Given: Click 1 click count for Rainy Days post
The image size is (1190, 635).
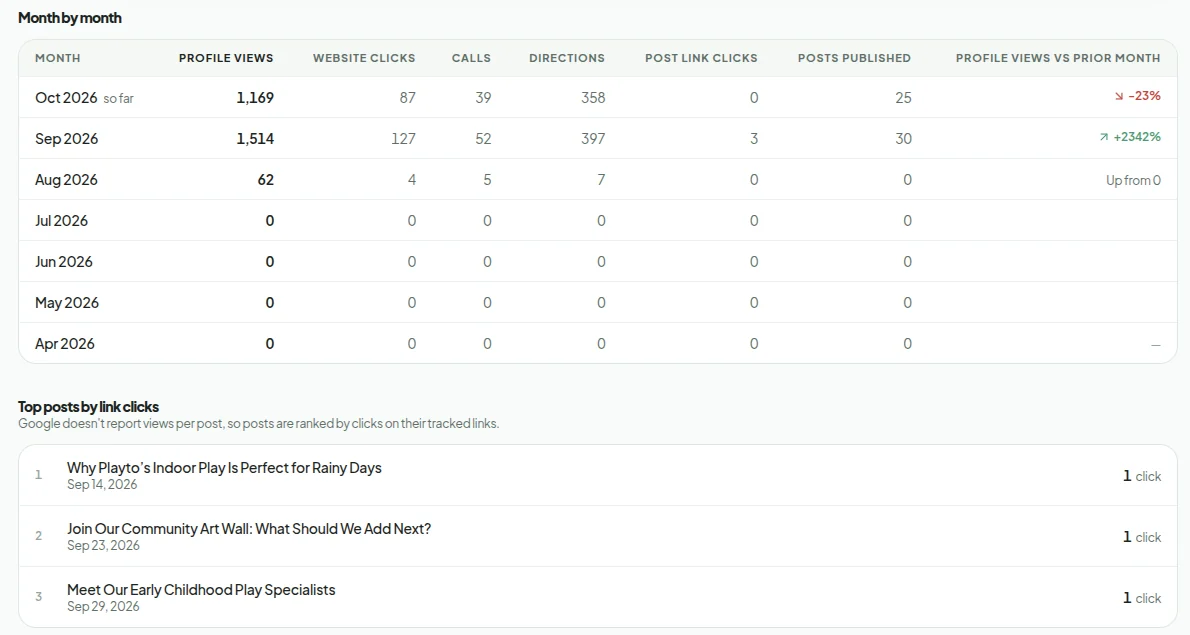Looking at the screenshot, I should [x=1142, y=476].
